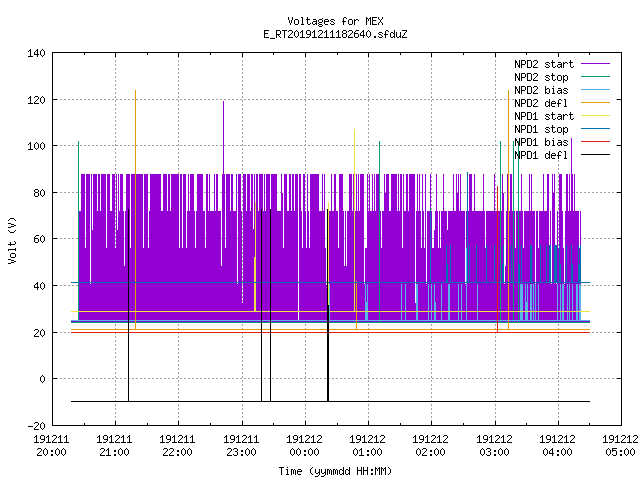
Task: Click x-axis tick label 191212 04:00
Action: [558, 446]
